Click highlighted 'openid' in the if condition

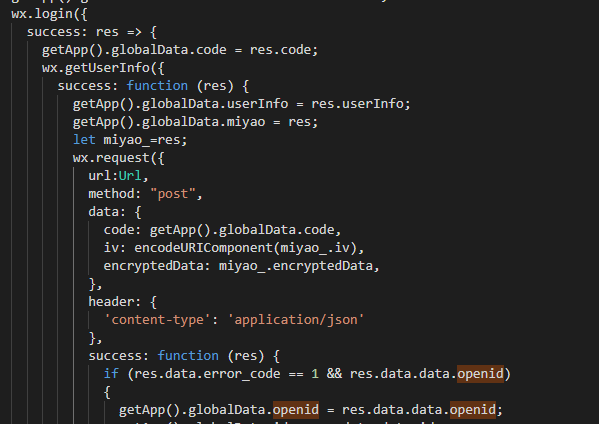[x=480, y=374]
